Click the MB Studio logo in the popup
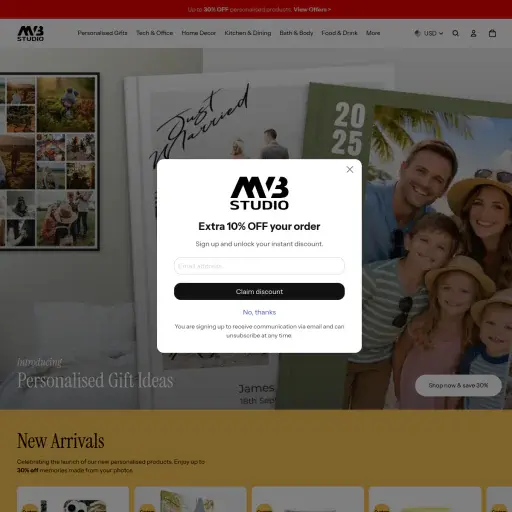The image size is (512, 512). 259,193
